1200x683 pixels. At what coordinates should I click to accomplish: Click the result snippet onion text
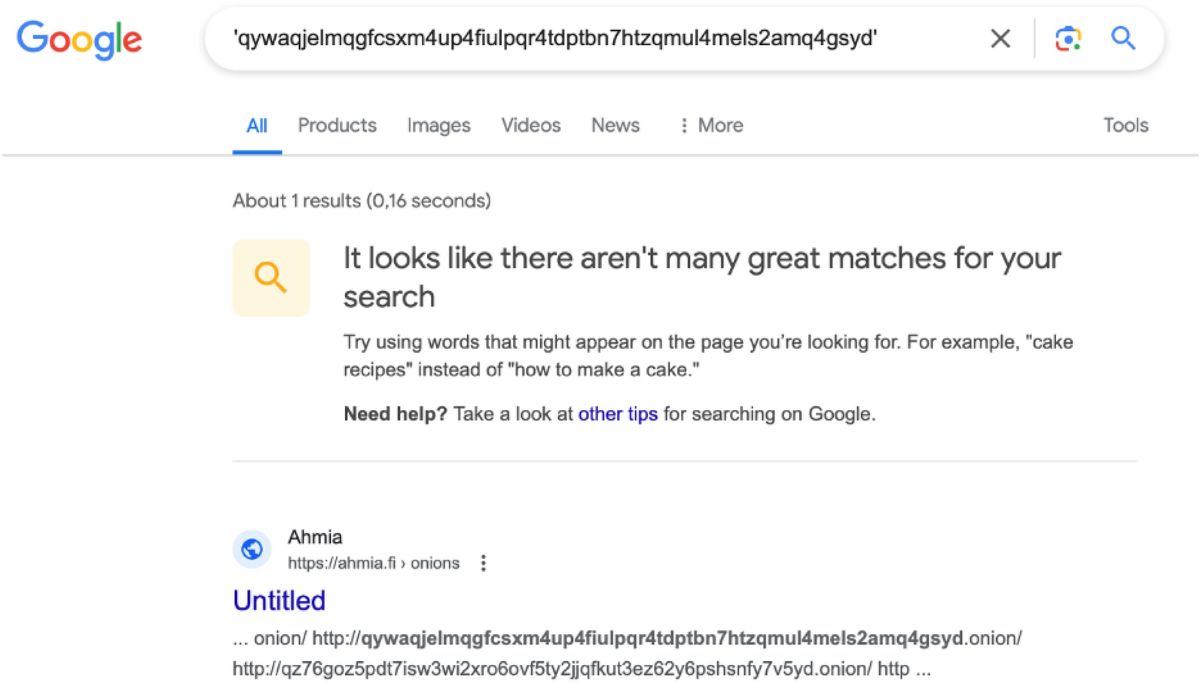pyautogui.click(x=627, y=652)
